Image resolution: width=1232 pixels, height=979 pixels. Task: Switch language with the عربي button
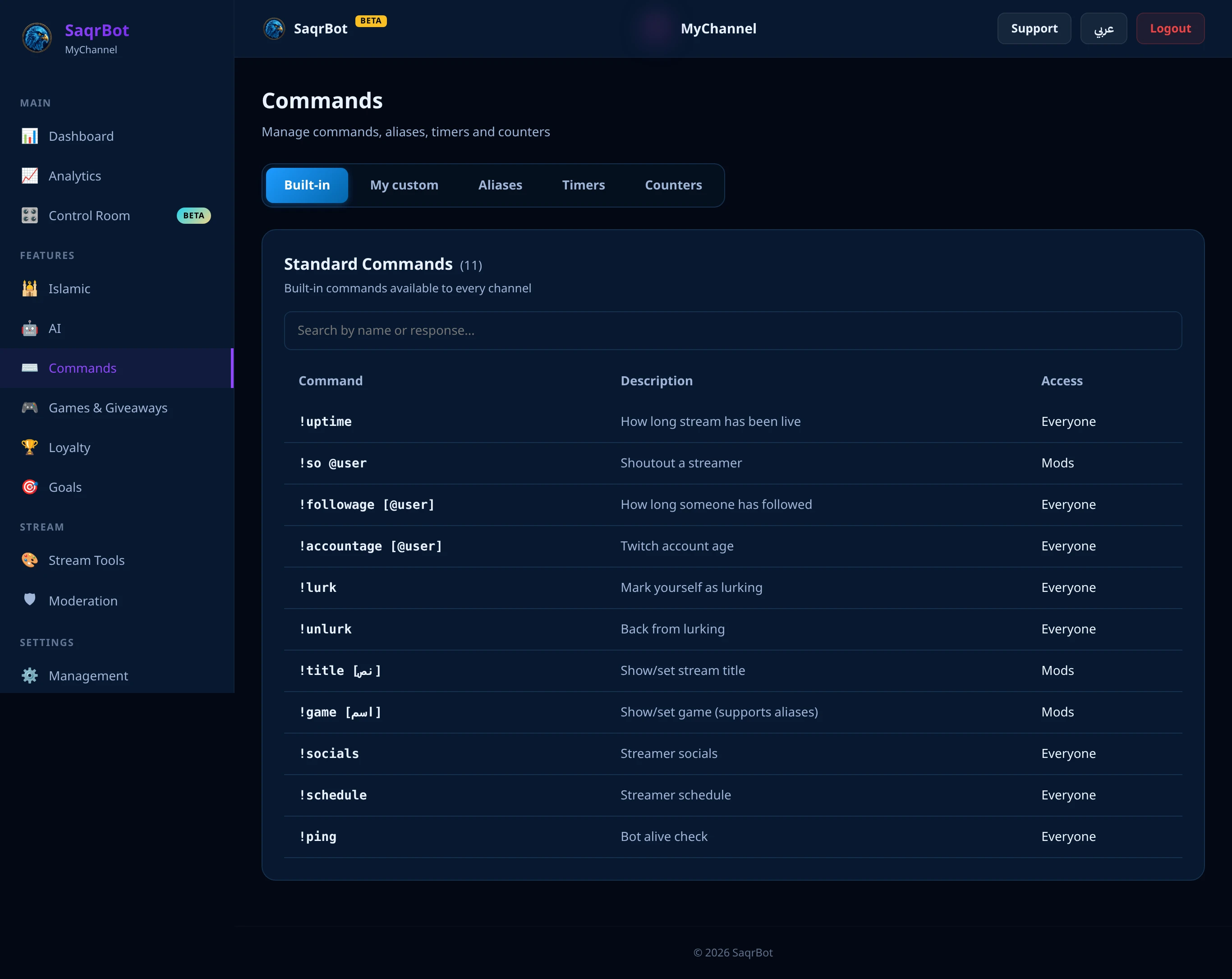click(1103, 28)
